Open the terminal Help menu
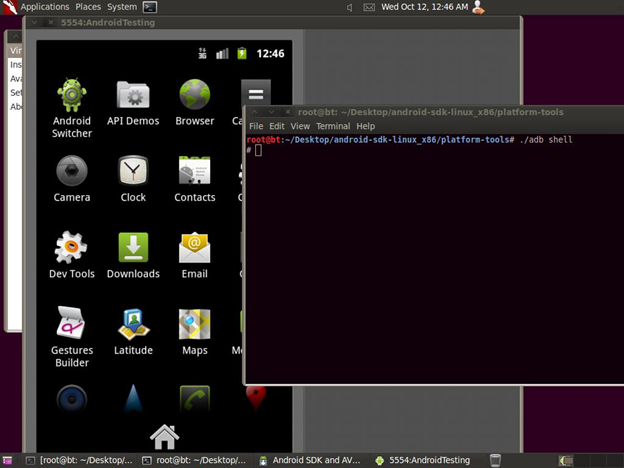The width and height of the screenshot is (624, 468). pos(365,127)
